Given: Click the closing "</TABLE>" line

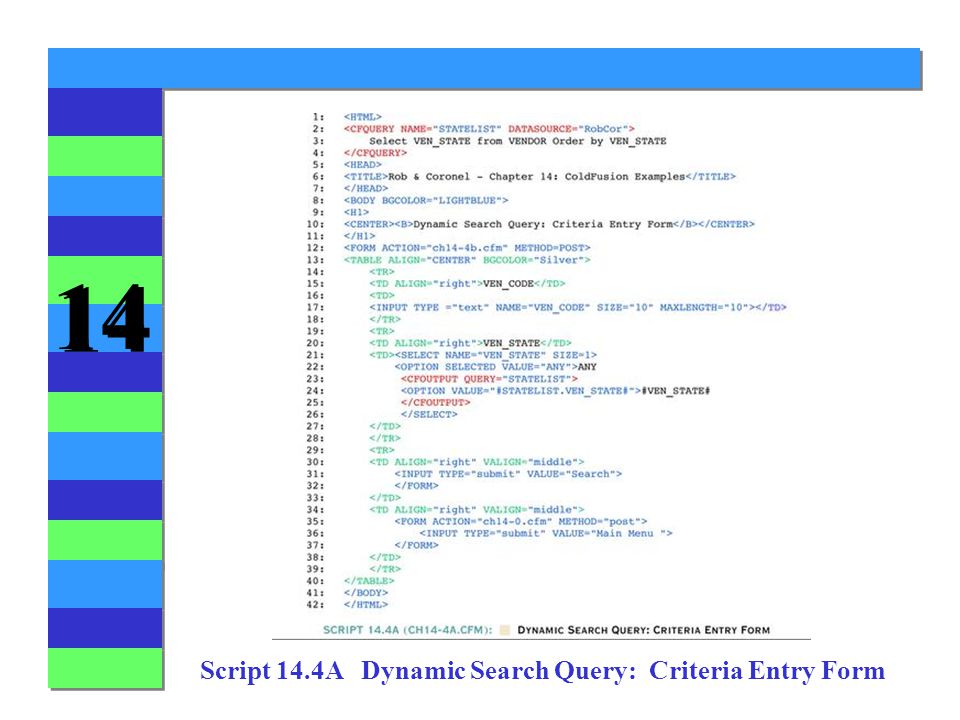Looking at the screenshot, I should click(x=369, y=581).
